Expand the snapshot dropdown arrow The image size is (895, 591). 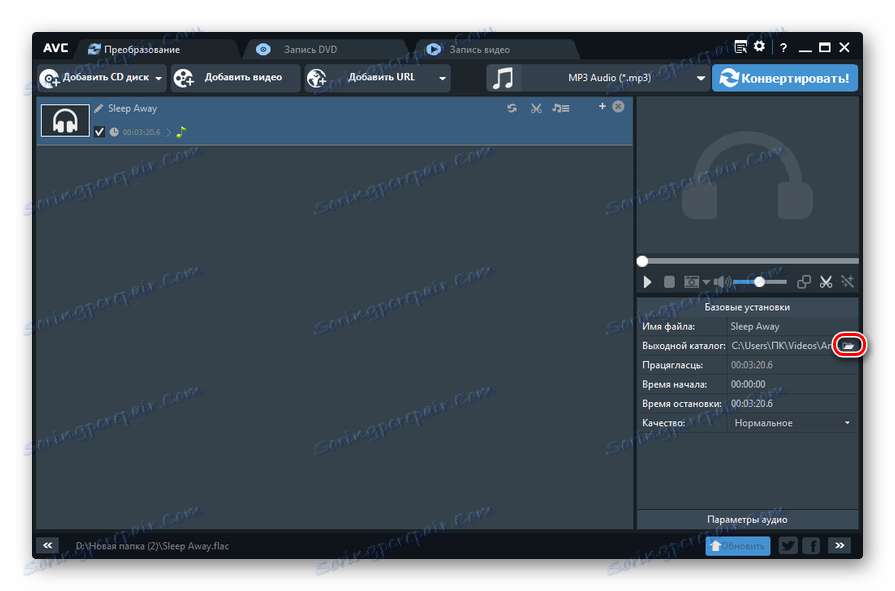click(706, 282)
